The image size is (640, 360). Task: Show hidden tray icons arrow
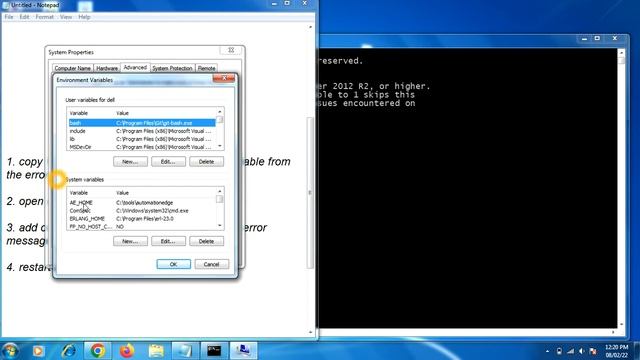[x=547, y=351]
